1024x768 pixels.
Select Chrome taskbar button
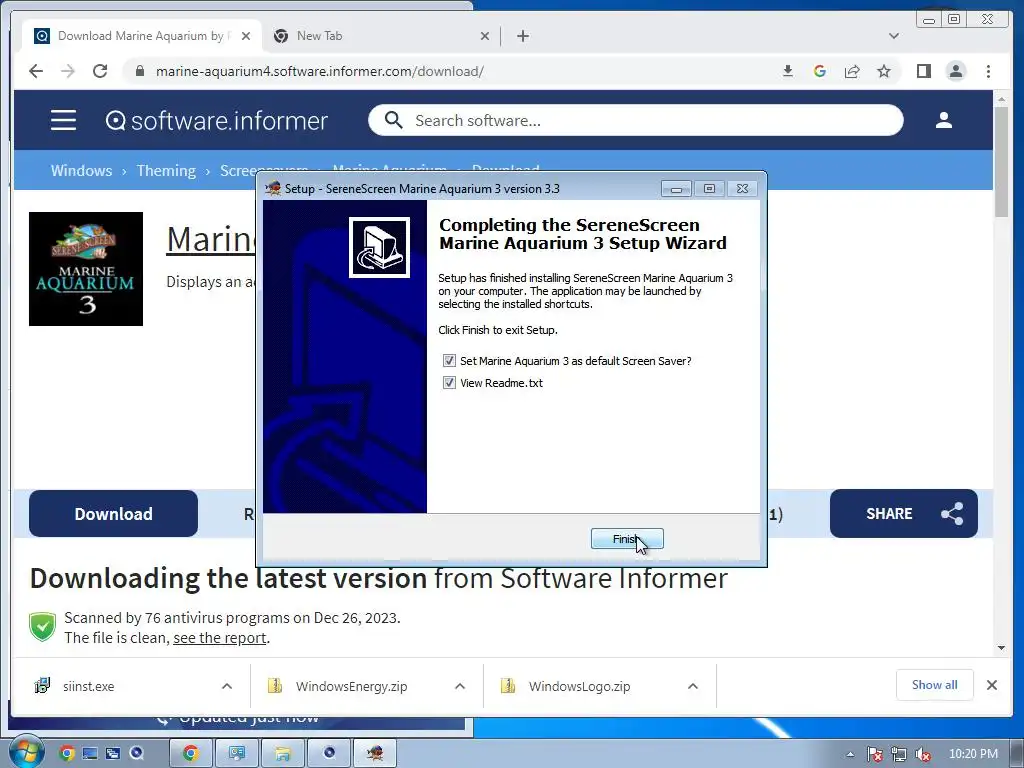[x=191, y=754]
